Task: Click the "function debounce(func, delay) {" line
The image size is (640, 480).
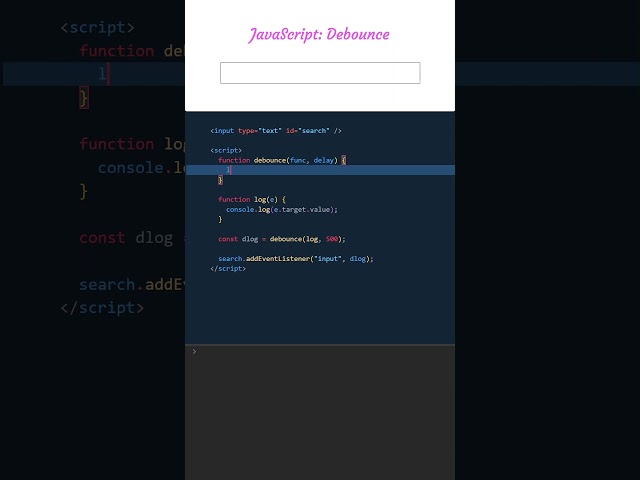Action: click(x=282, y=160)
